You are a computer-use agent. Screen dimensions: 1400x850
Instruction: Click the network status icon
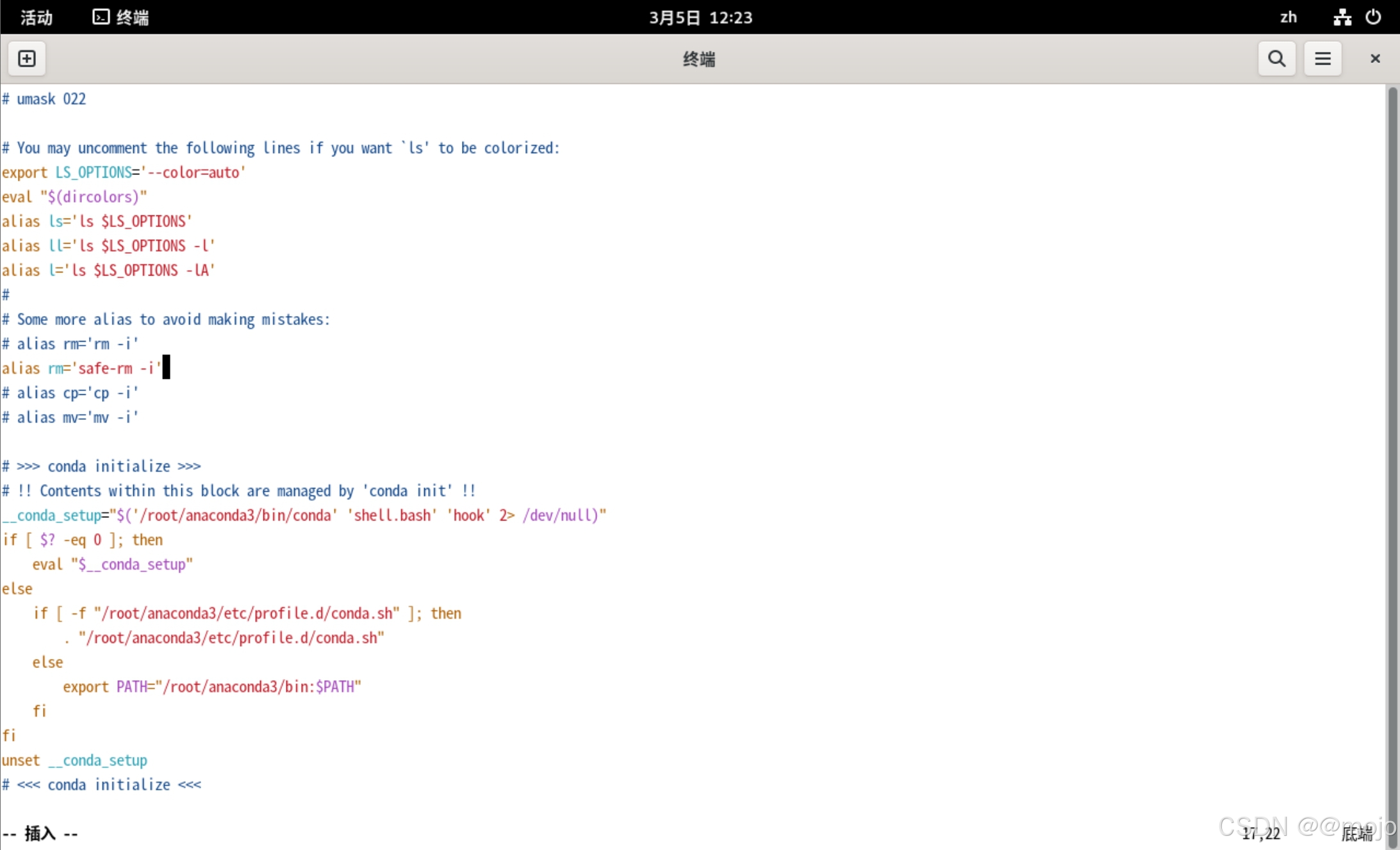(1342, 17)
